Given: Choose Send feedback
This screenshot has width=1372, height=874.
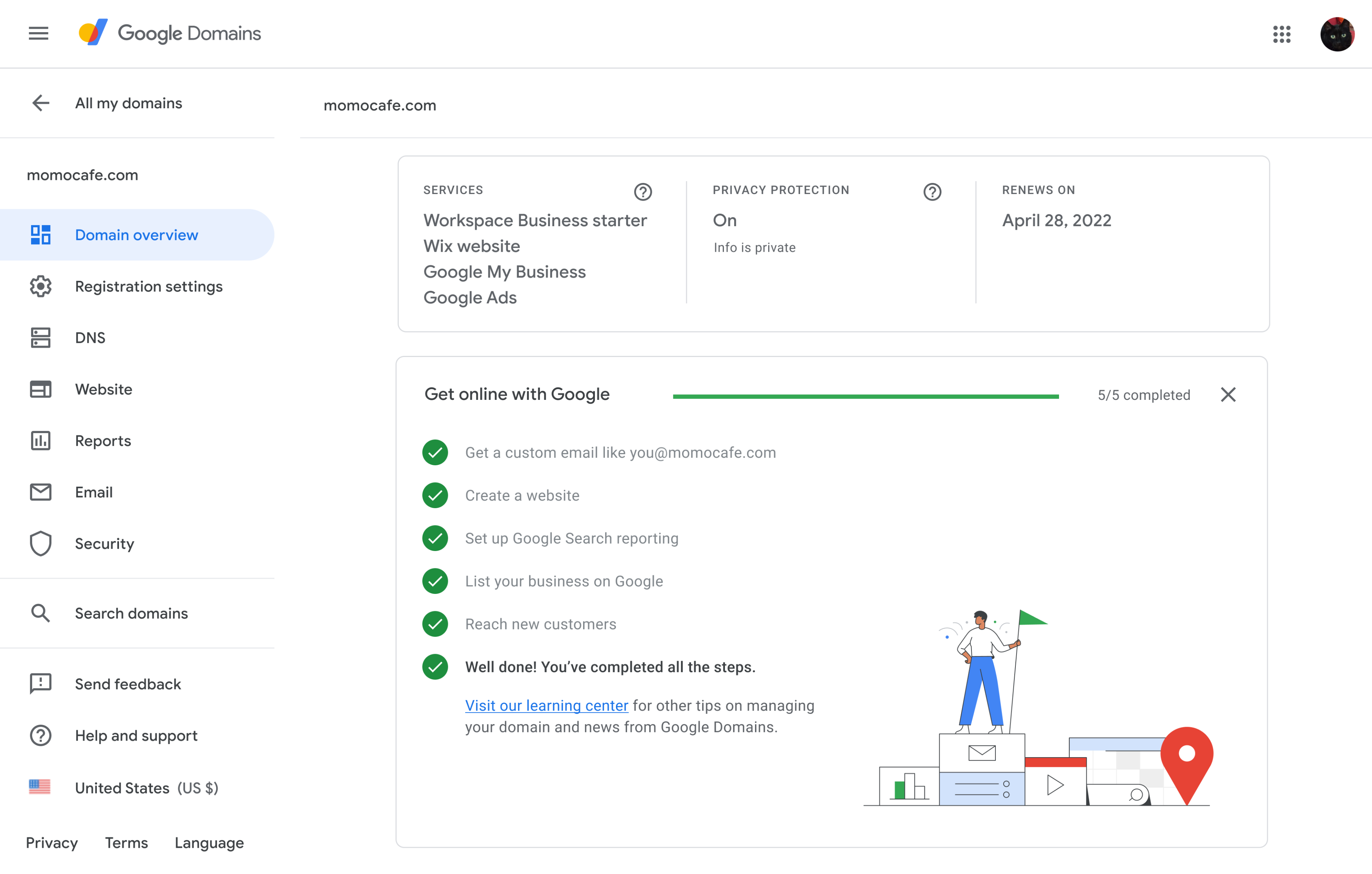Looking at the screenshot, I should [137, 684].
